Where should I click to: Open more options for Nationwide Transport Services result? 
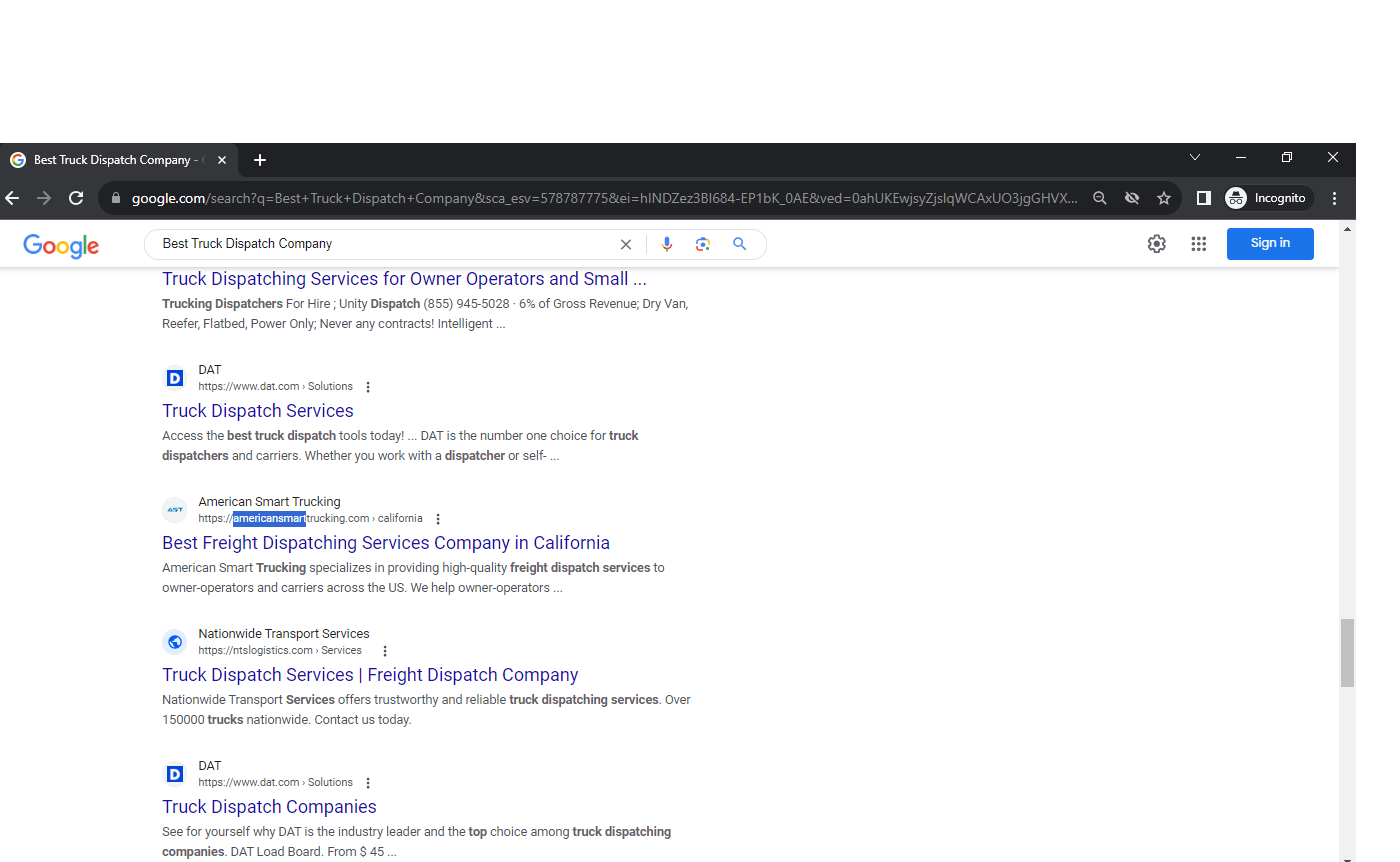(x=385, y=651)
